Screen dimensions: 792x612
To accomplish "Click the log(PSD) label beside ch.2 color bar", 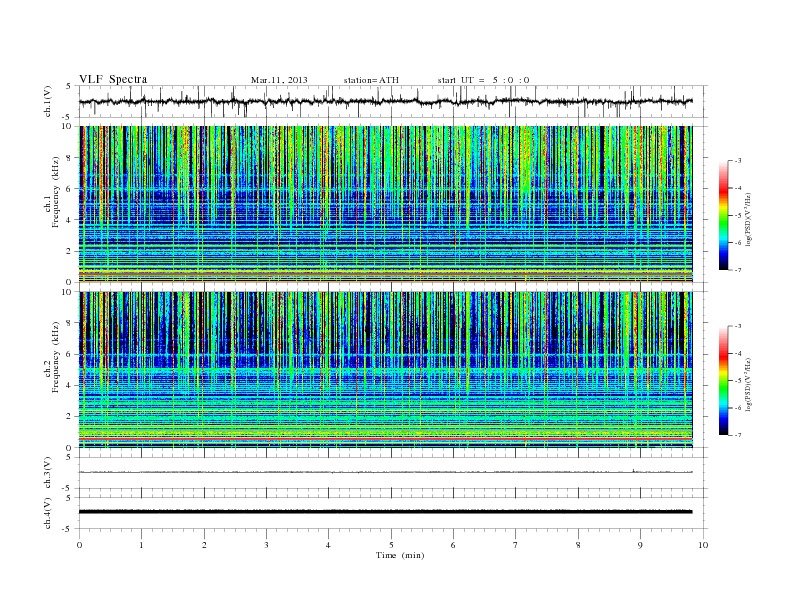I will pyautogui.click(x=749, y=384).
